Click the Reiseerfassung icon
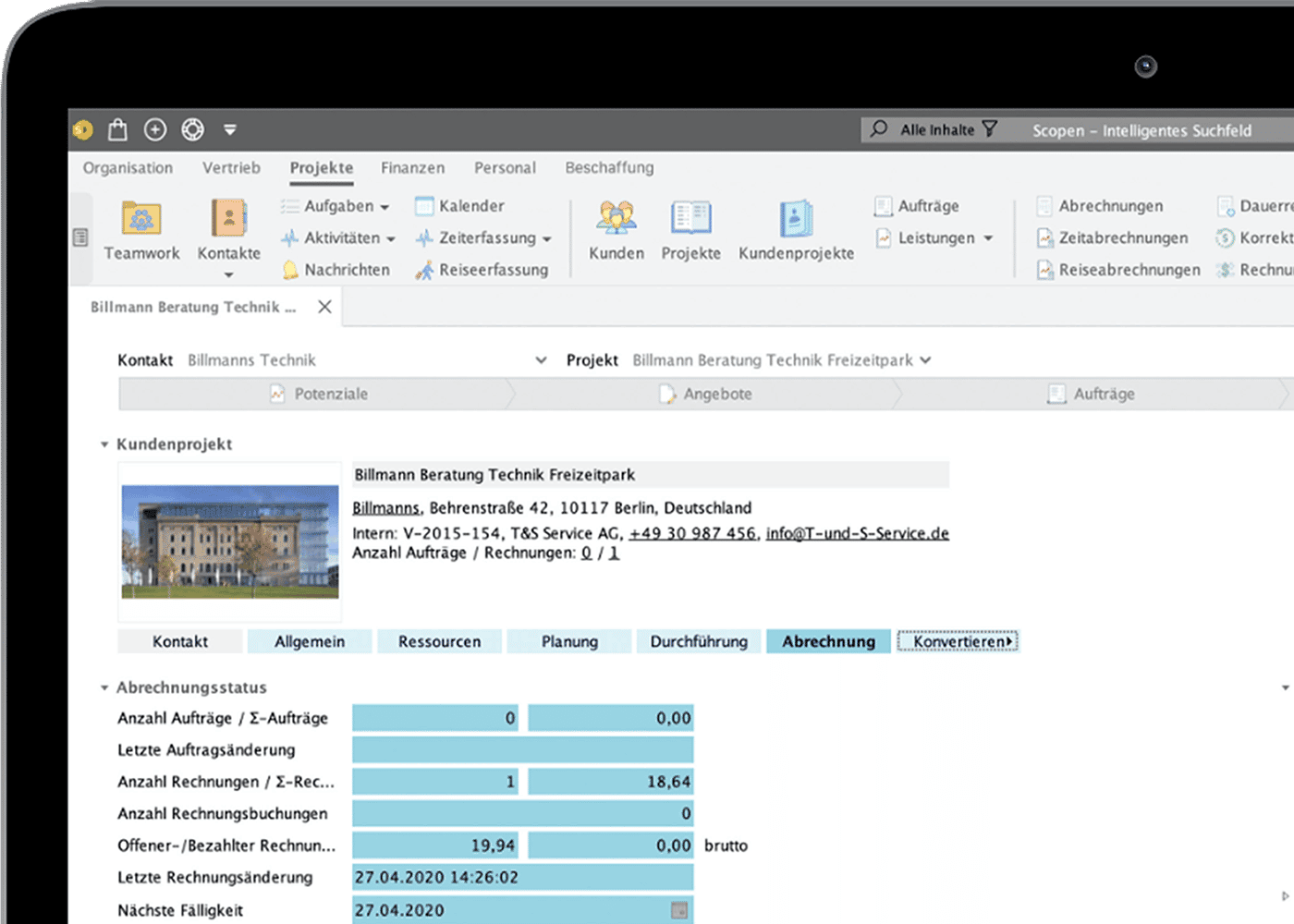The image size is (1294, 924). [424, 270]
